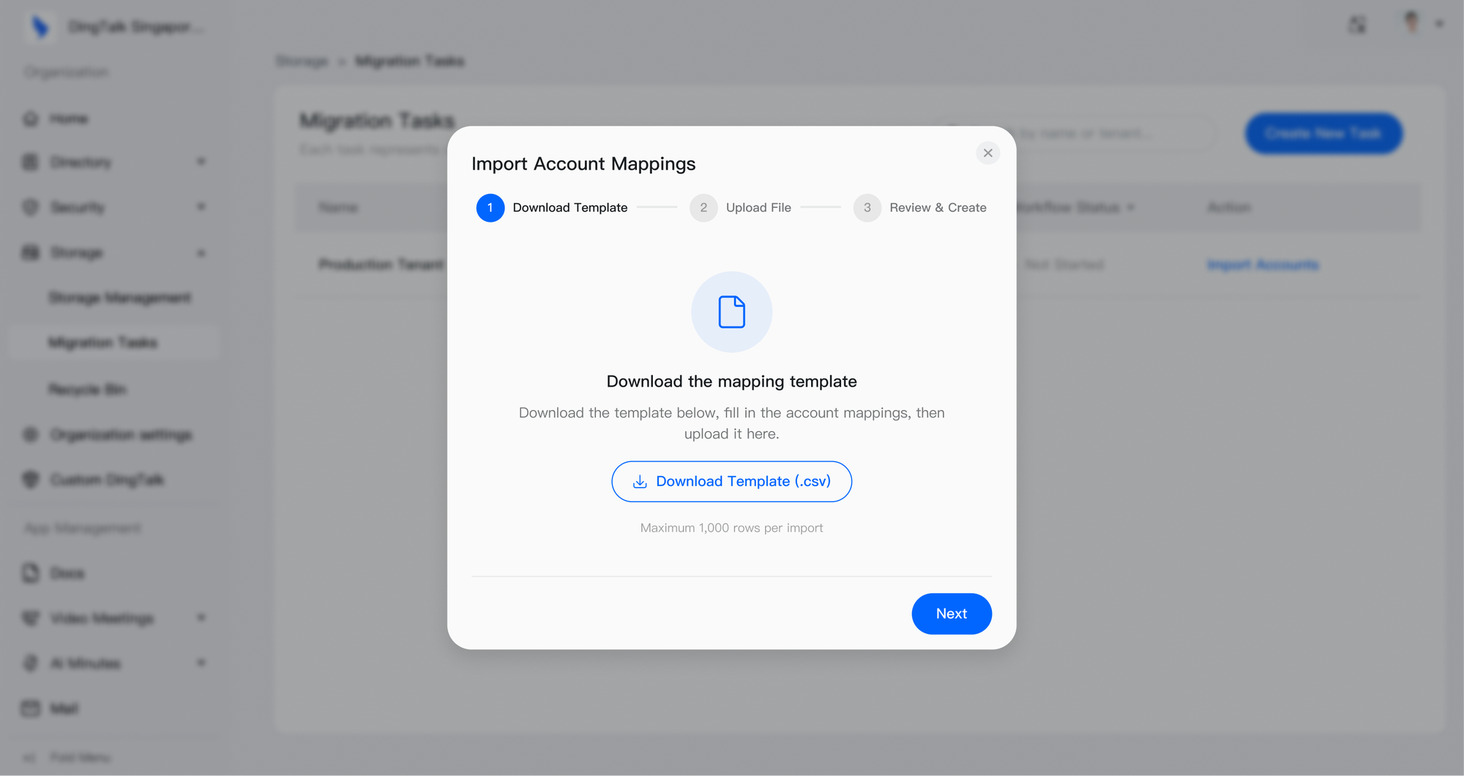Viewport: 1464px width, 776px height.
Task: Click the Mail icon in sidebar
Action: [31, 709]
